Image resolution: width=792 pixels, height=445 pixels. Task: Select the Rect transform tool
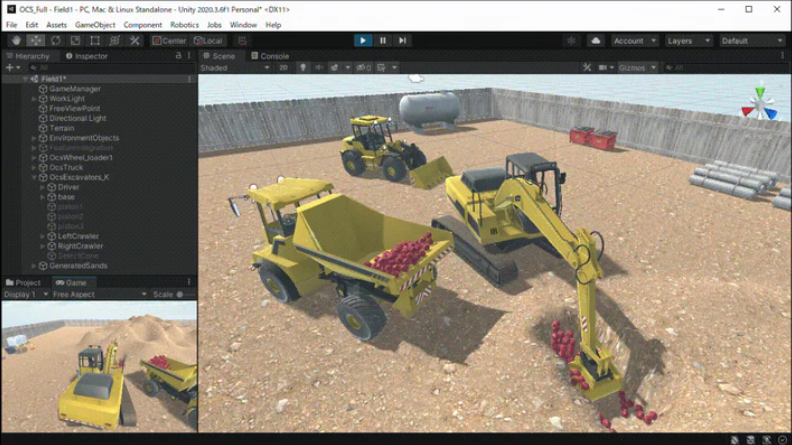coord(95,41)
